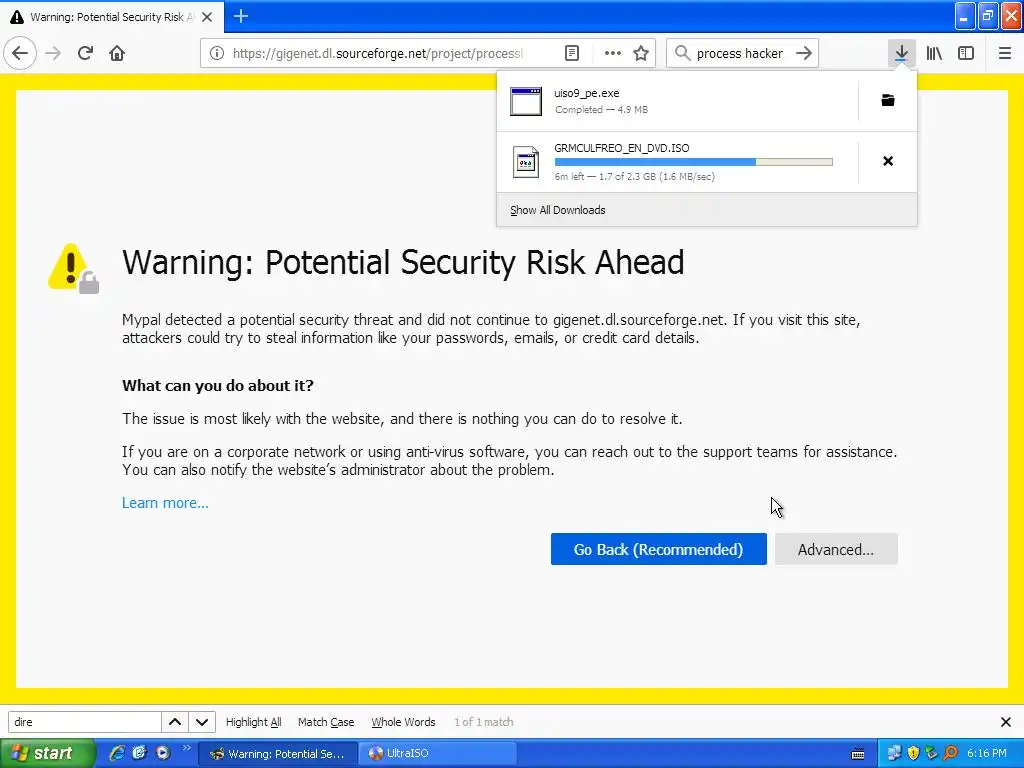
Task: Click the 6:16 PM taskbar clock
Action: coord(987,753)
